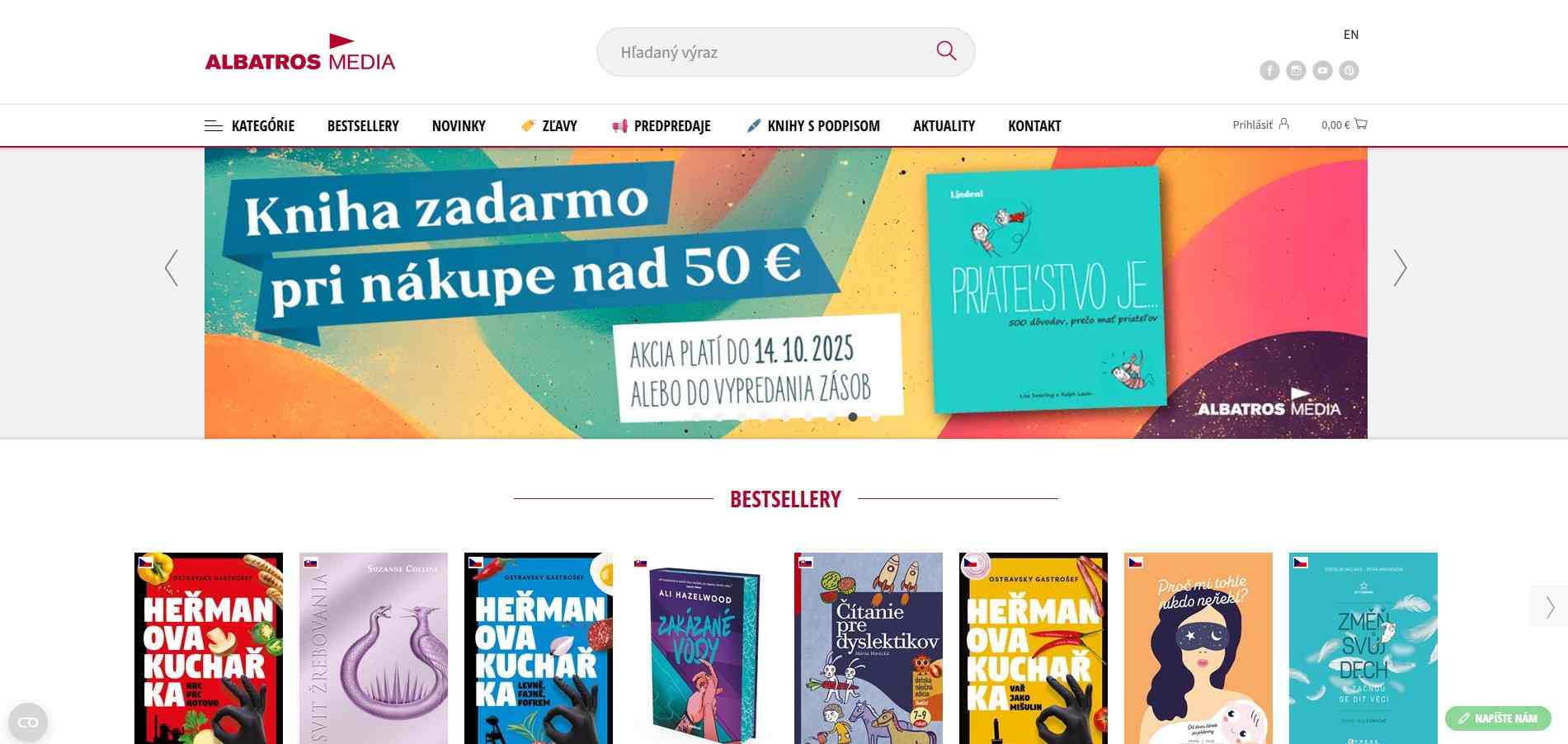Open the Čítanie pre dyslektikov book cover
The height and width of the screenshot is (744, 1568).
click(869, 648)
